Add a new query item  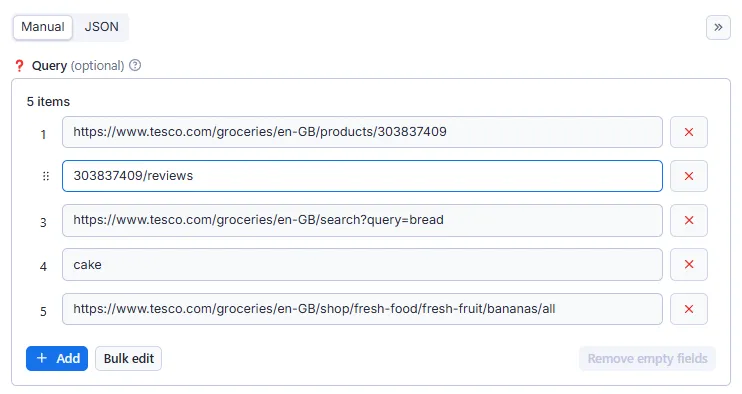click(x=57, y=359)
